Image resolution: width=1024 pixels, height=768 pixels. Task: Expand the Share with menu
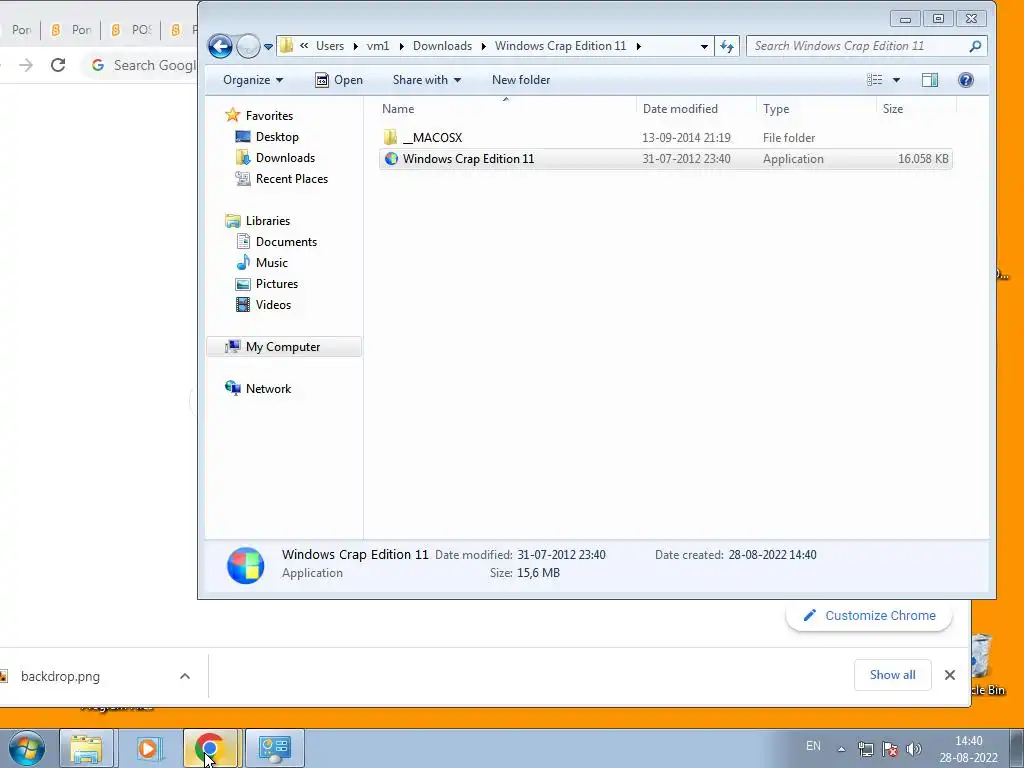(426, 80)
